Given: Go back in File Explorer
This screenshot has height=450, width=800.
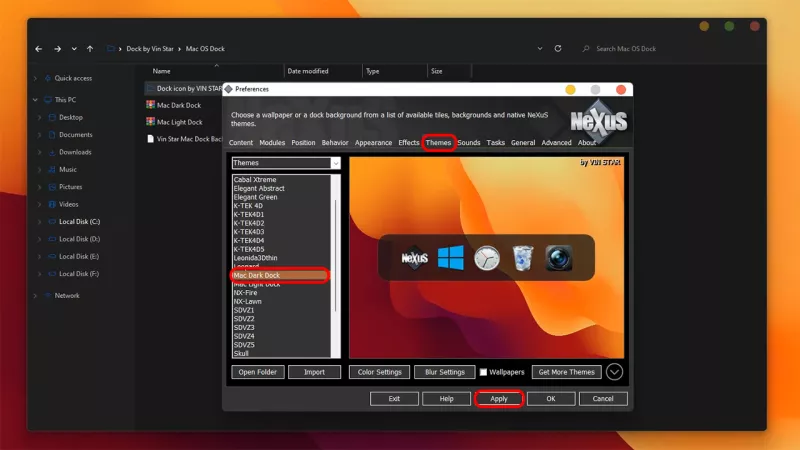Looking at the screenshot, I should (39, 49).
